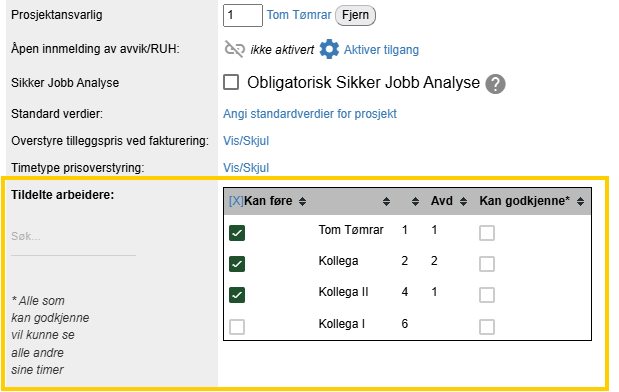Image resolution: width=619 pixels, height=392 pixels.
Task: Uncheck Kan føre for Kollega
Action: pyautogui.click(x=237, y=264)
